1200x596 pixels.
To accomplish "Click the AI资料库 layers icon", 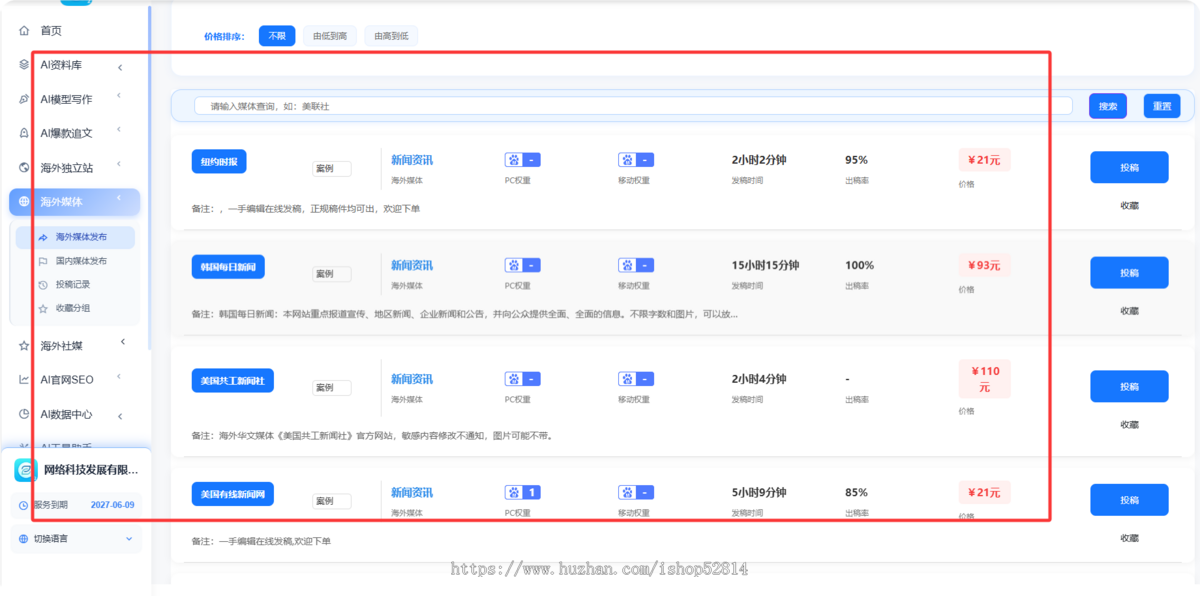I will pyautogui.click(x=24, y=65).
